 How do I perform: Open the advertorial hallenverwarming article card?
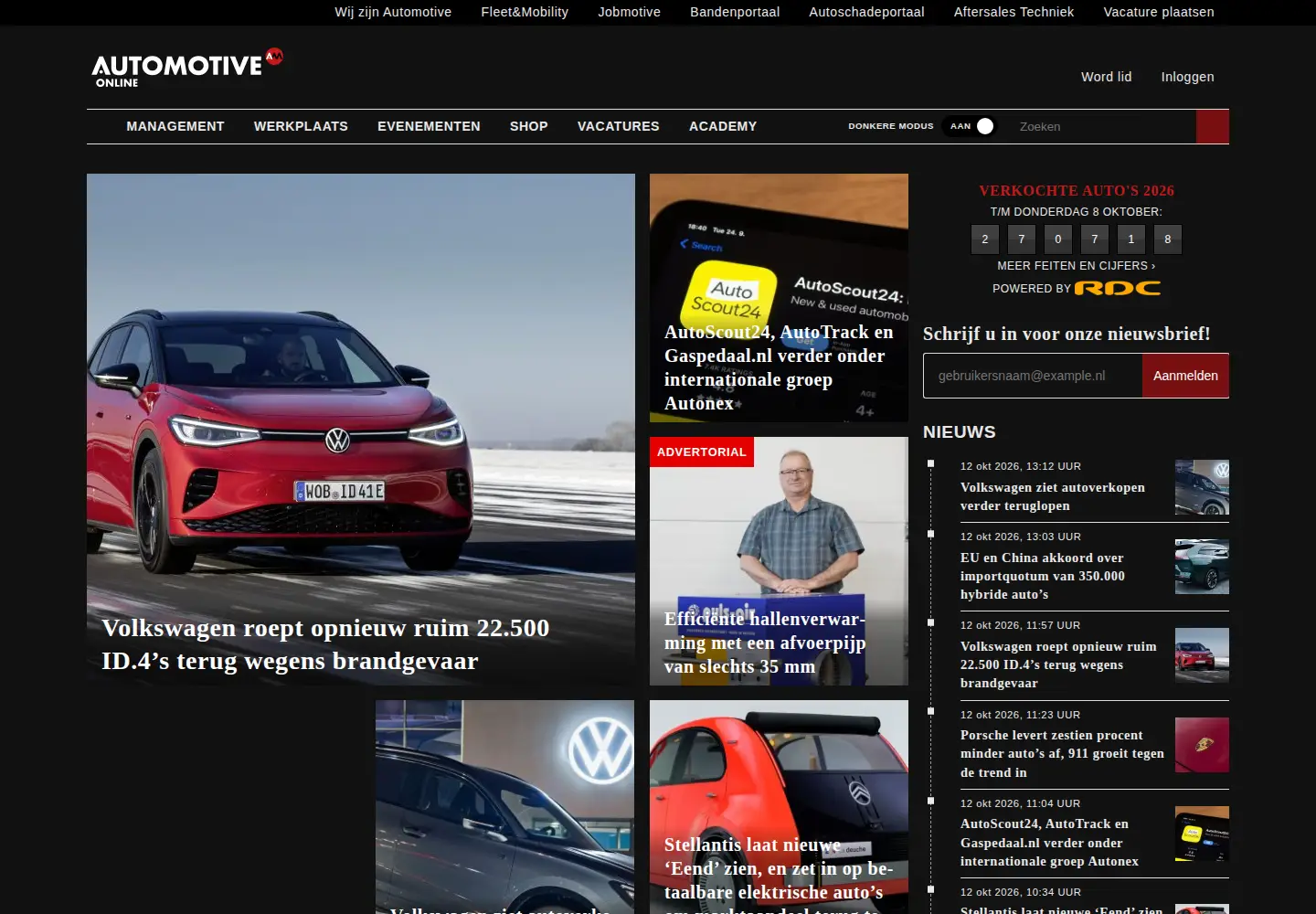coord(779,561)
